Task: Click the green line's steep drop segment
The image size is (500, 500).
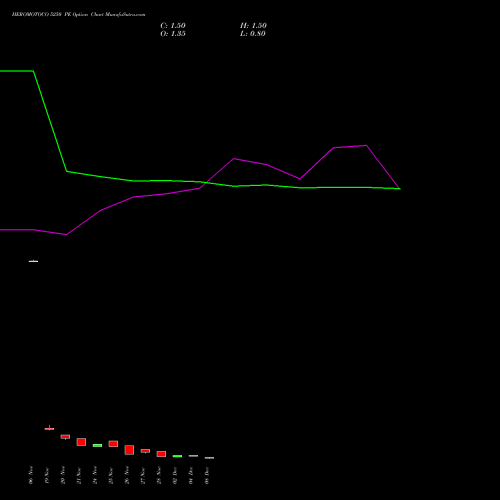Action: (50, 121)
